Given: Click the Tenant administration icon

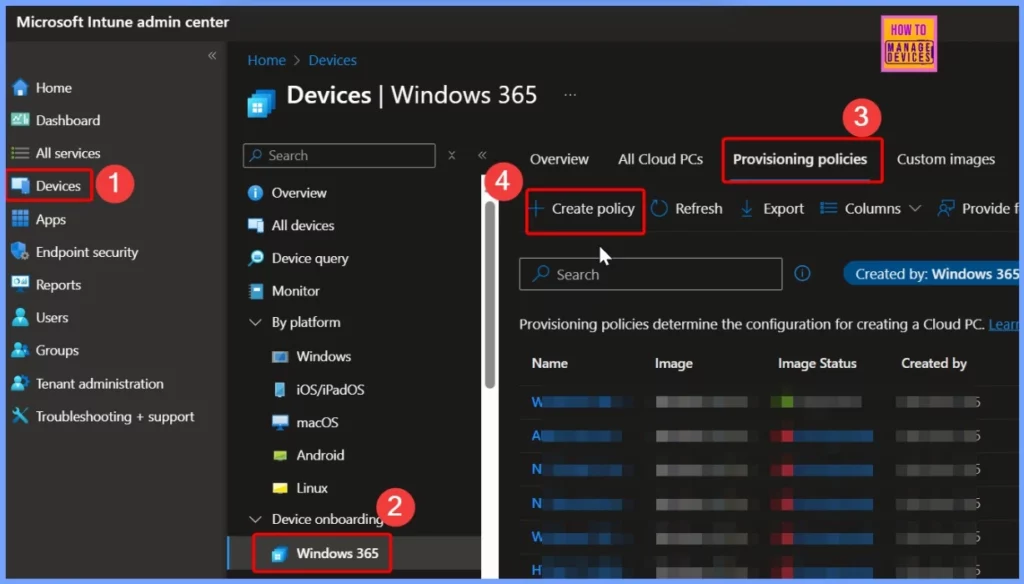Looking at the screenshot, I should (x=20, y=383).
